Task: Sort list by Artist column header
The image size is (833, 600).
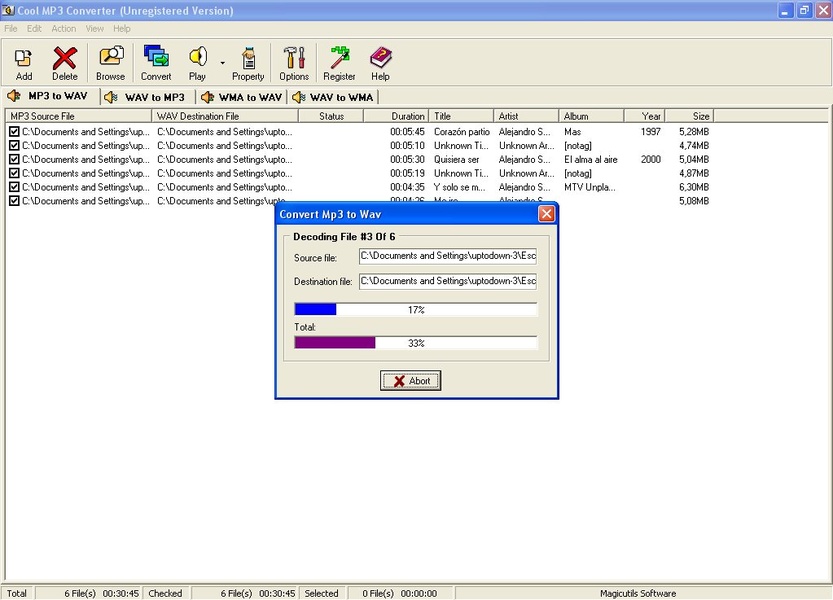Action: pos(526,116)
